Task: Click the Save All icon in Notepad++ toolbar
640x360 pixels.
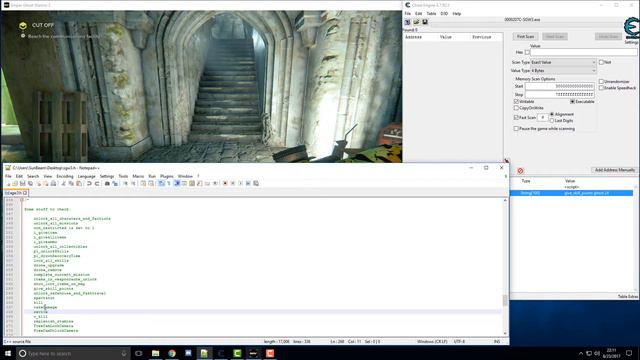Action: click(x=31, y=184)
